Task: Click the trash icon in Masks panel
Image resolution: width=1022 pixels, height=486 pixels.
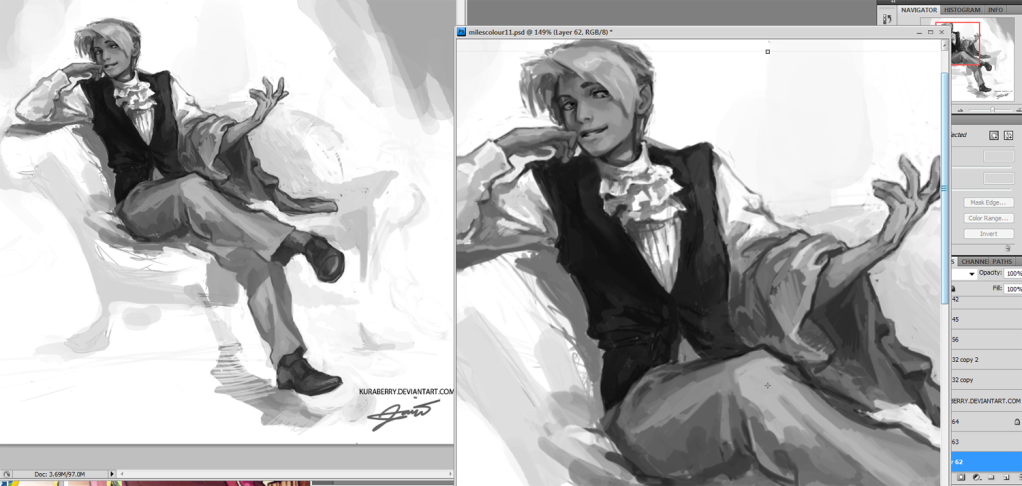Action: [1008, 248]
